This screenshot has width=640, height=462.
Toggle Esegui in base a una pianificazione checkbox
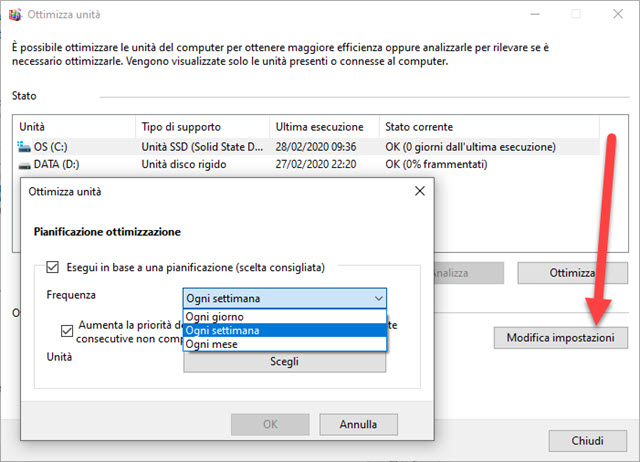coord(53,267)
